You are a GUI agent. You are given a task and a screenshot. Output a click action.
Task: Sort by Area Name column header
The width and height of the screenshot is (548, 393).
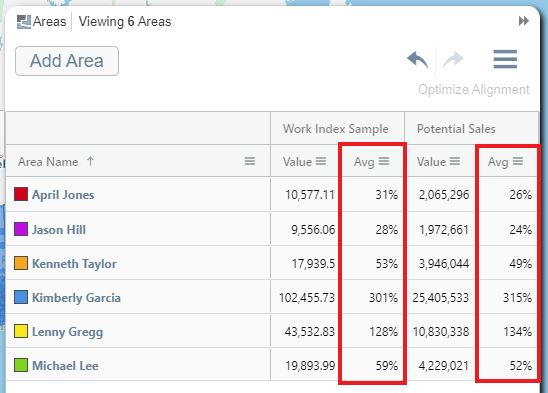click(48, 162)
